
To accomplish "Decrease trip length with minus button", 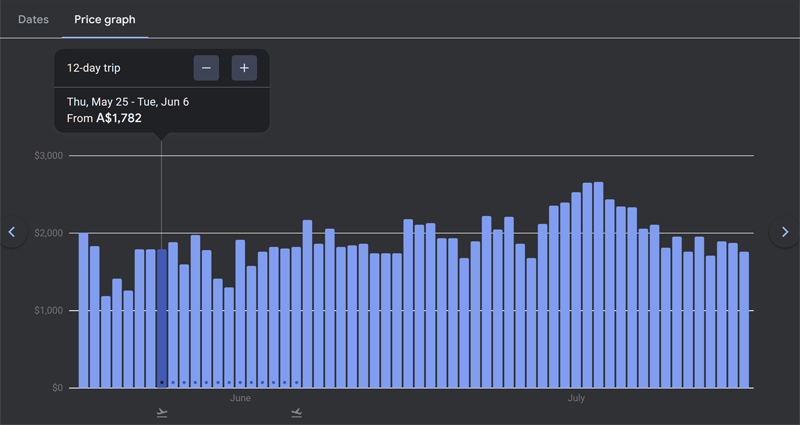I will point(206,68).
